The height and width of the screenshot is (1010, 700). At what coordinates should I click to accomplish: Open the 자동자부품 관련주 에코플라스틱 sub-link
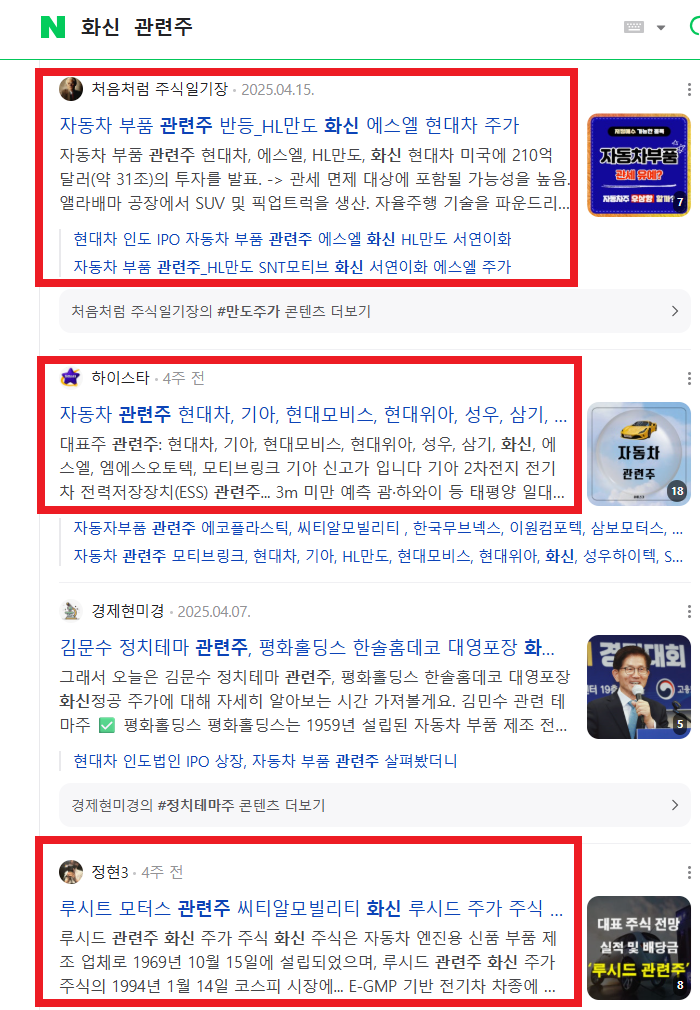(378, 528)
